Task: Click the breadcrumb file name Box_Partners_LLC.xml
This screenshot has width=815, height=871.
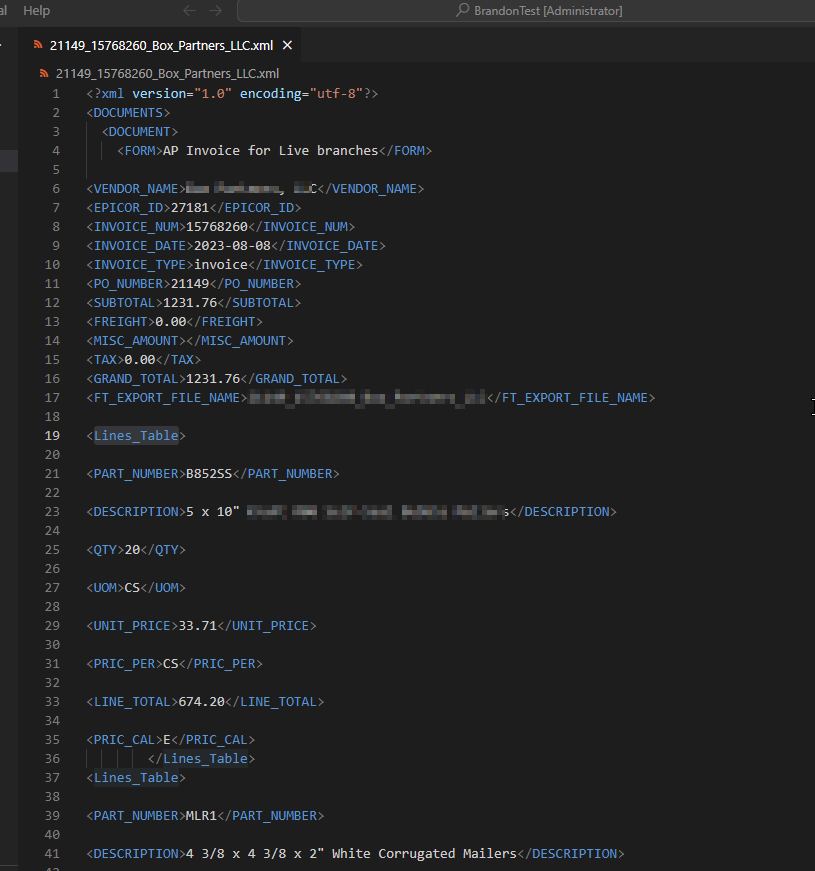Action: click(167, 73)
